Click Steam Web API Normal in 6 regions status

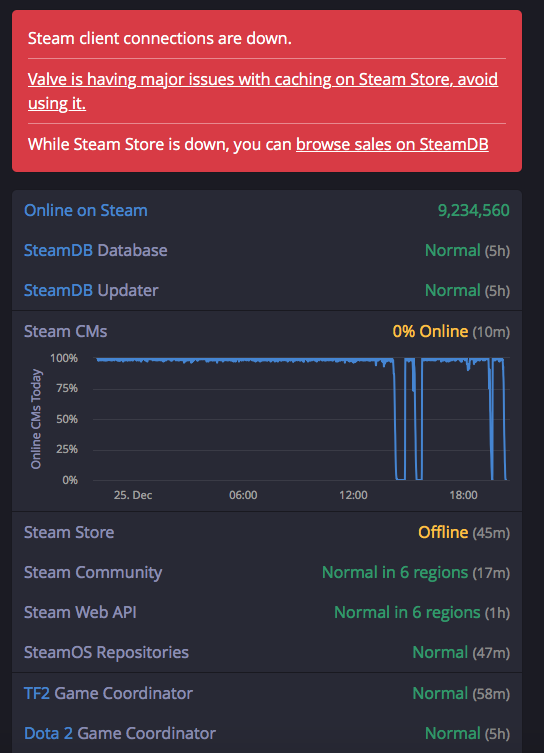(x=407, y=612)
